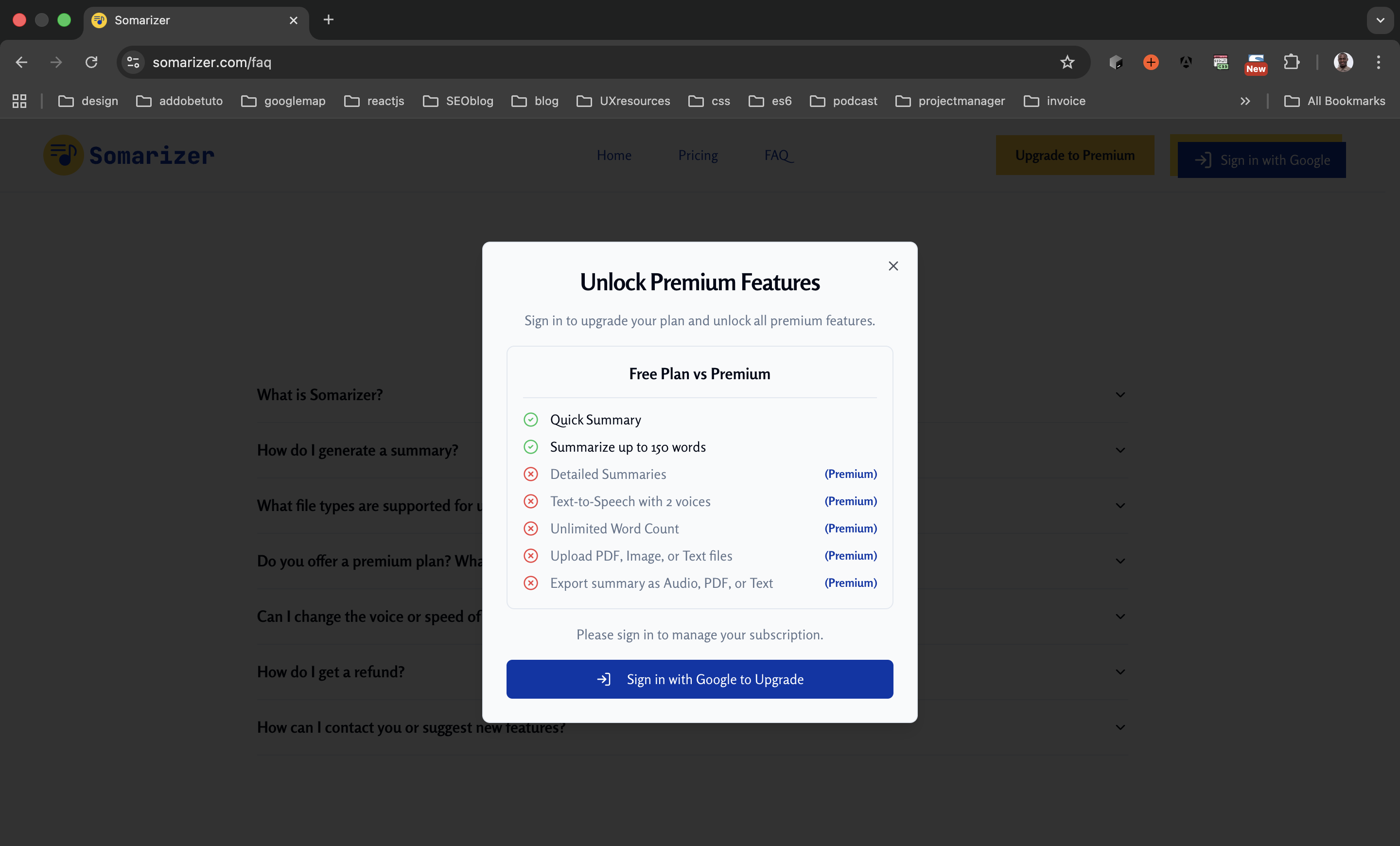
Task: Expand the "What is Somarizer?" question
Action: coord(320,394)
